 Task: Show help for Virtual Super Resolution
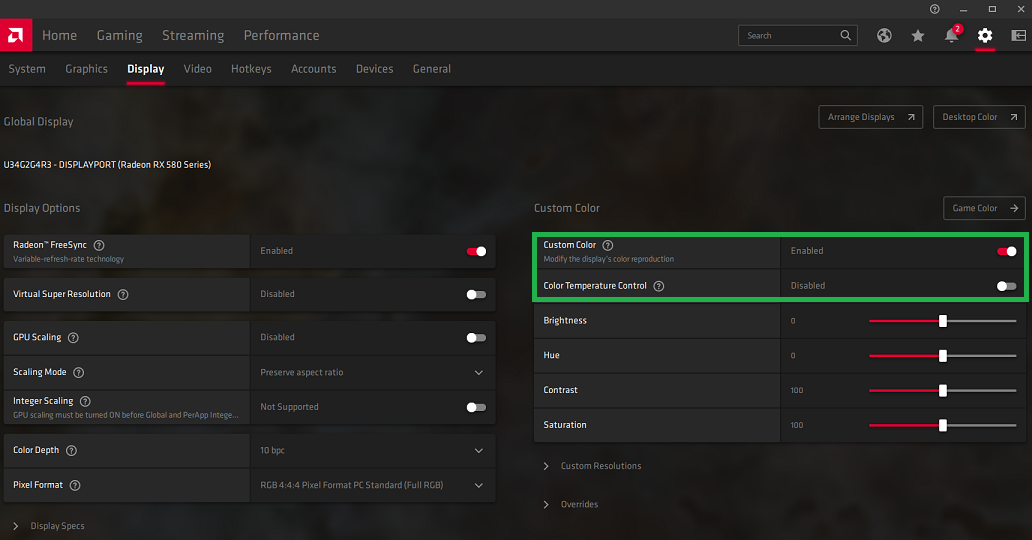[122, 294]
